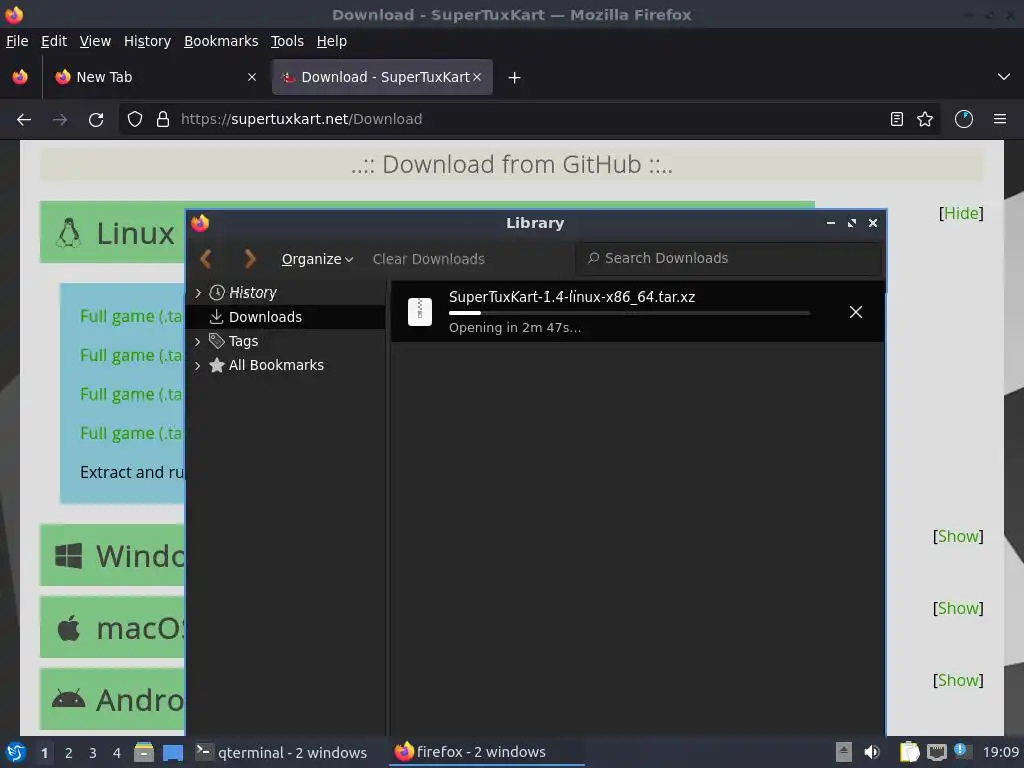Click the Linux penguin icon heading
The height and width of the screenshot is (768, 1024).
tap(69, 232)
